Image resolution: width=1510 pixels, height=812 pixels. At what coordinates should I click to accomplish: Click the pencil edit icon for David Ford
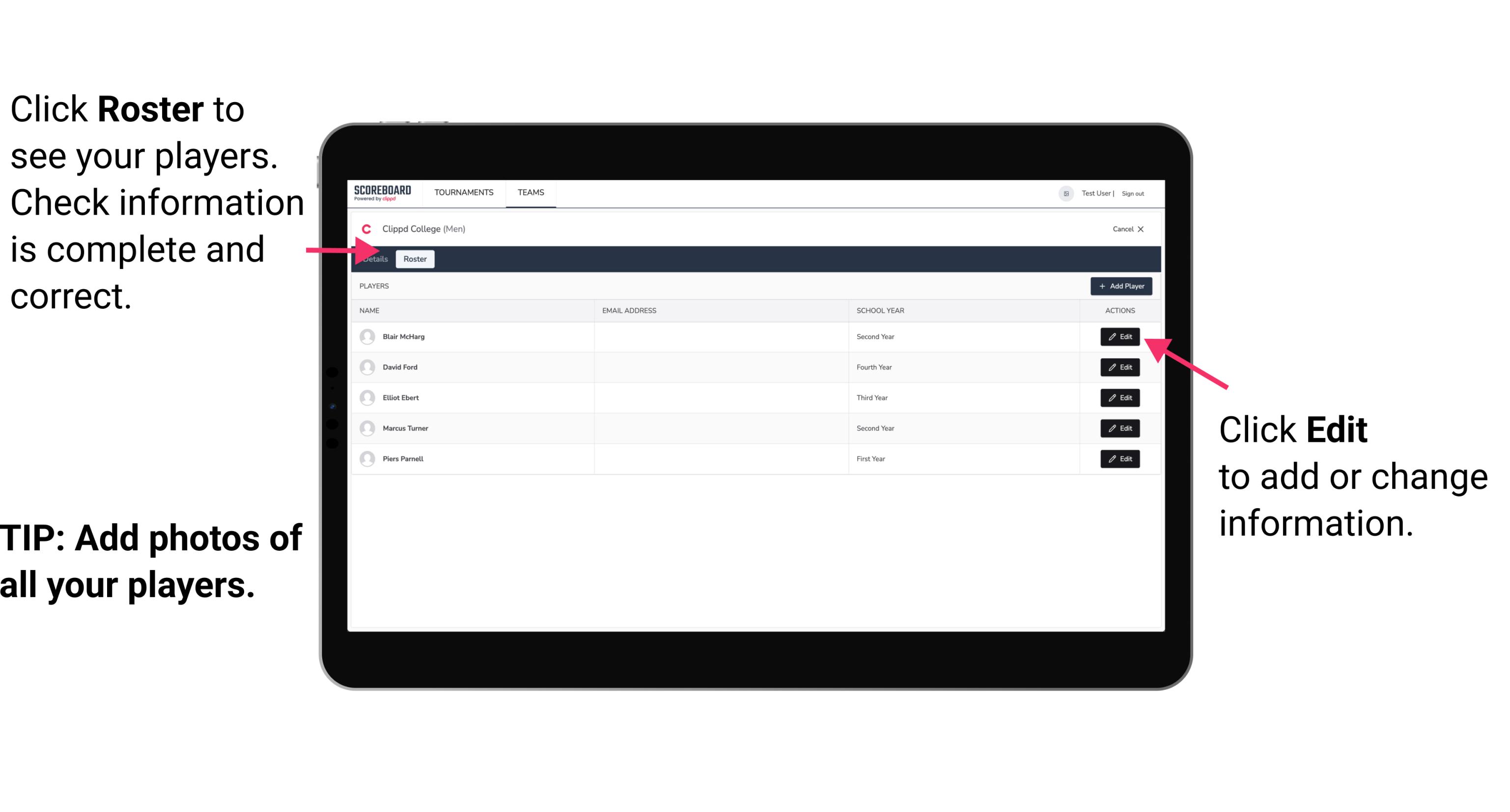pyautogui.click(x=1113, y=367)
